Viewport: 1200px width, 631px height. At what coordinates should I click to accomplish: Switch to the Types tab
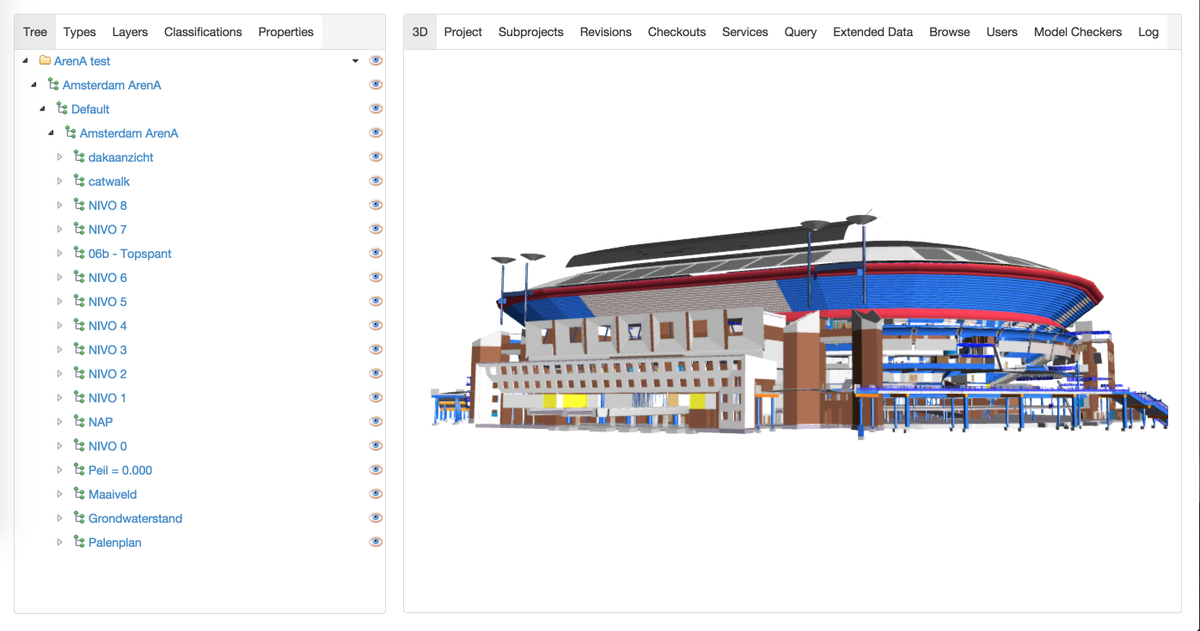coord(80,32)
